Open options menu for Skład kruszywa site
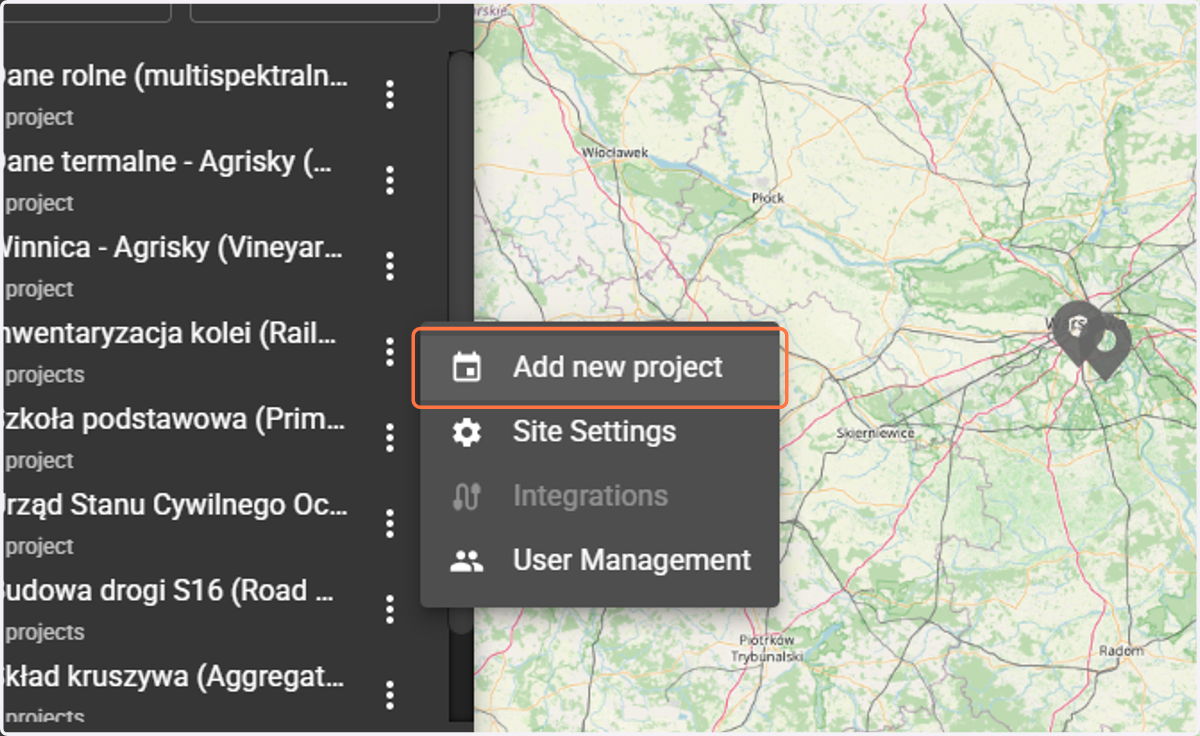This screenshot has width=1200, height=736. 390,695
